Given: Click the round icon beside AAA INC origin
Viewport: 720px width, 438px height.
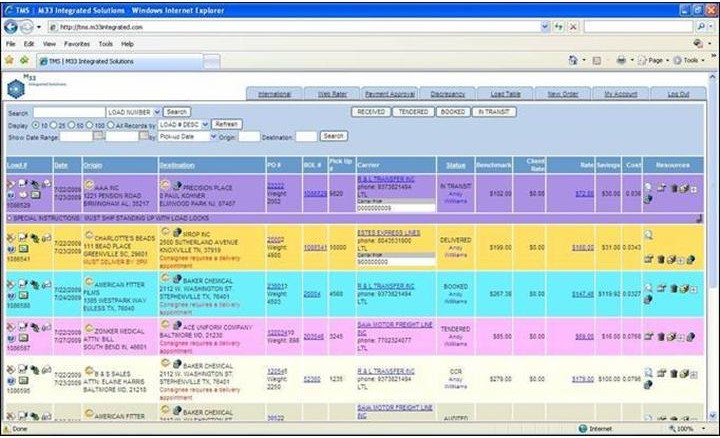Looking at the screenshot, I should [x=89, y=185].
